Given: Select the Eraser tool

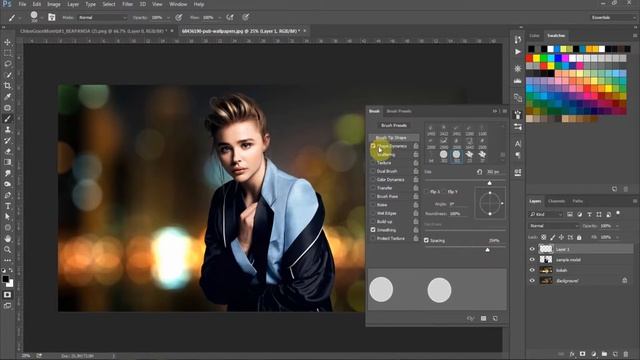Looking at the screenshot, I should coord(7,151).
